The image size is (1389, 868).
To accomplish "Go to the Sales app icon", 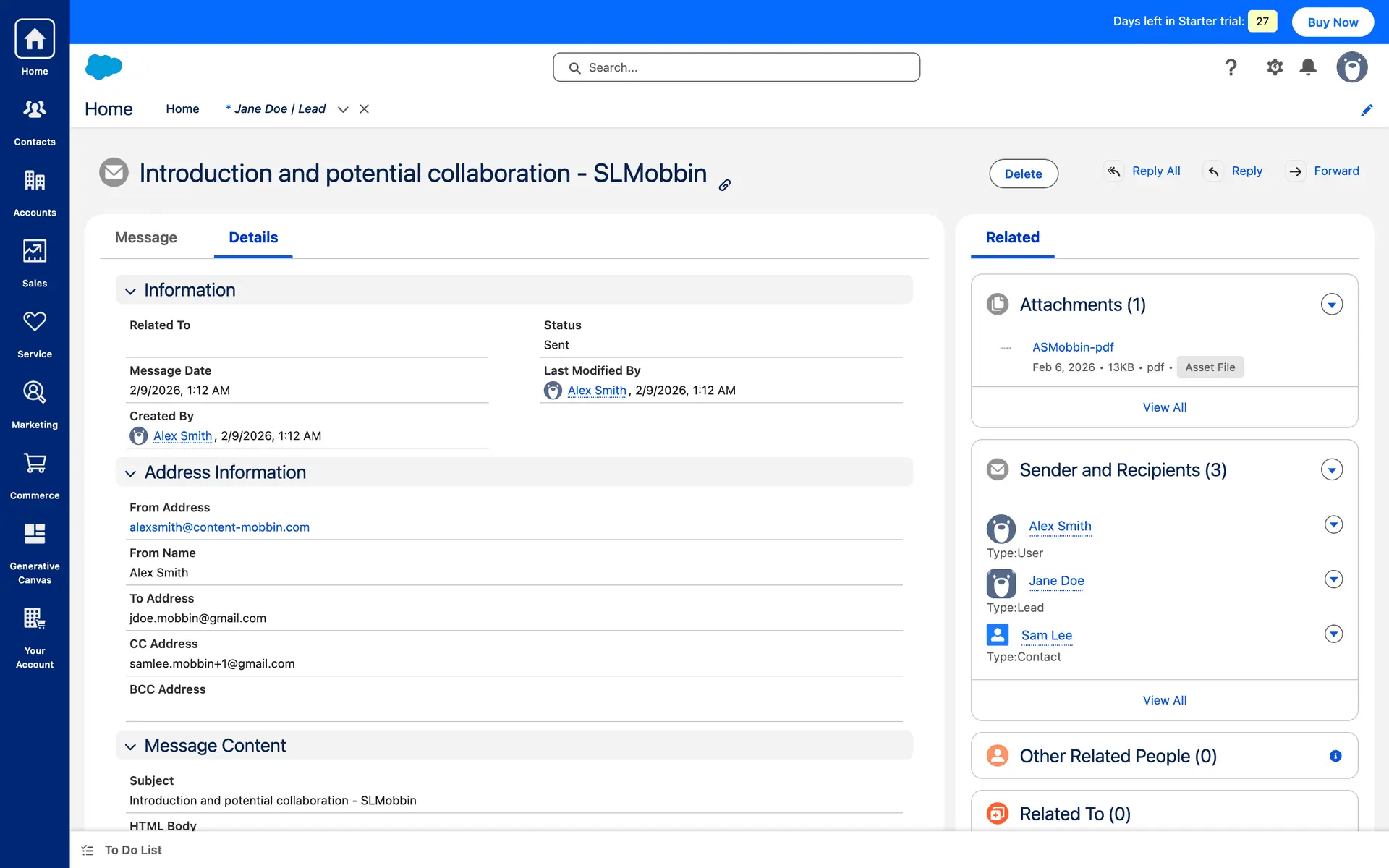I will point(35,252).
